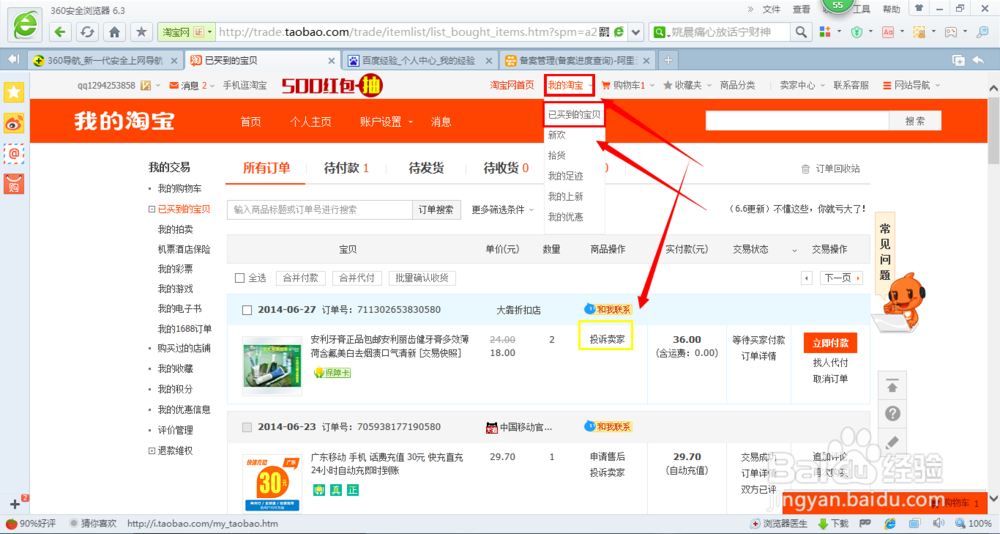
Task: Click the Taobao top search input box
Action: (797, 121)
